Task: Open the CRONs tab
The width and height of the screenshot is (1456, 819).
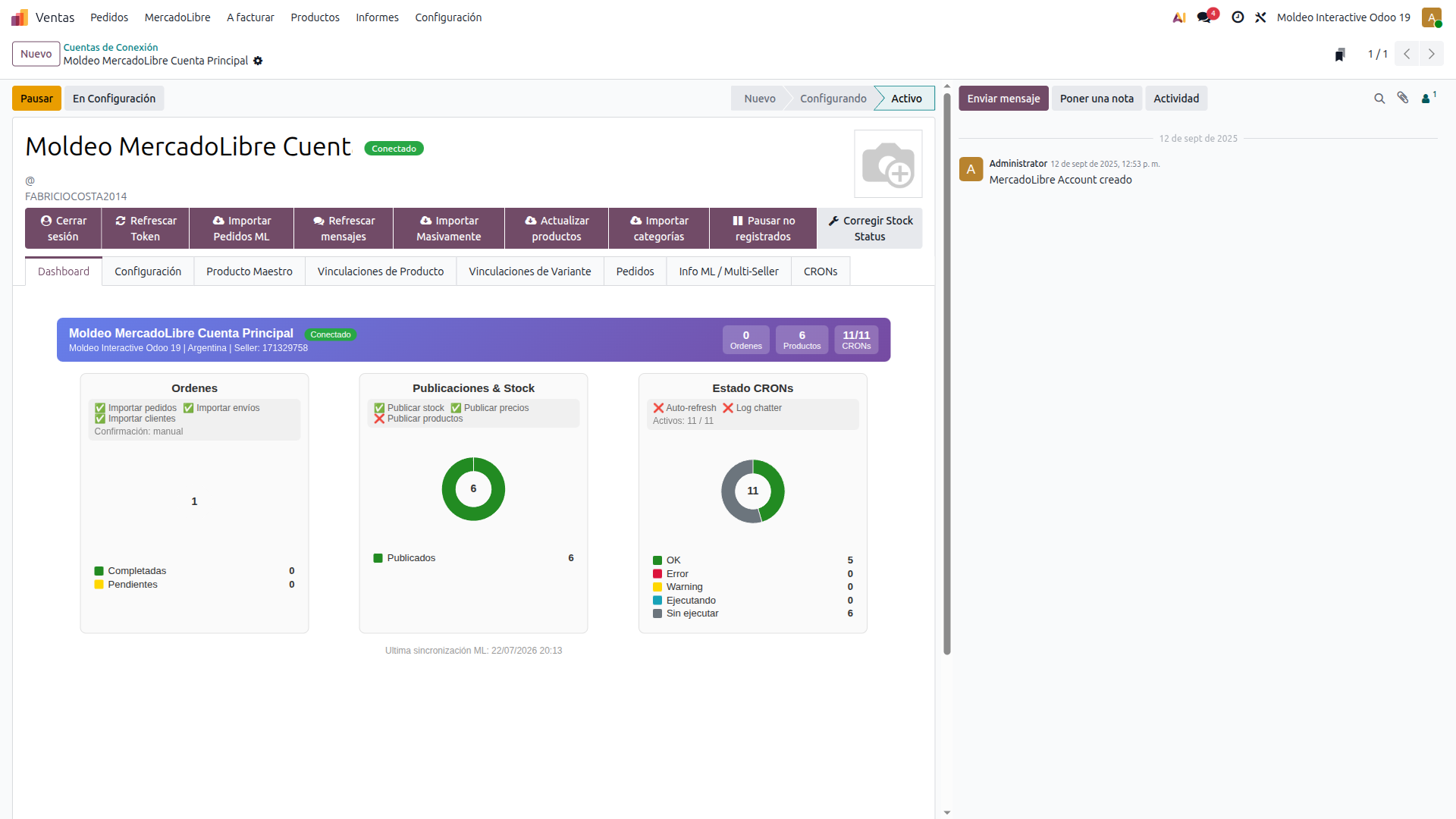Action: [x=821, y=271]
